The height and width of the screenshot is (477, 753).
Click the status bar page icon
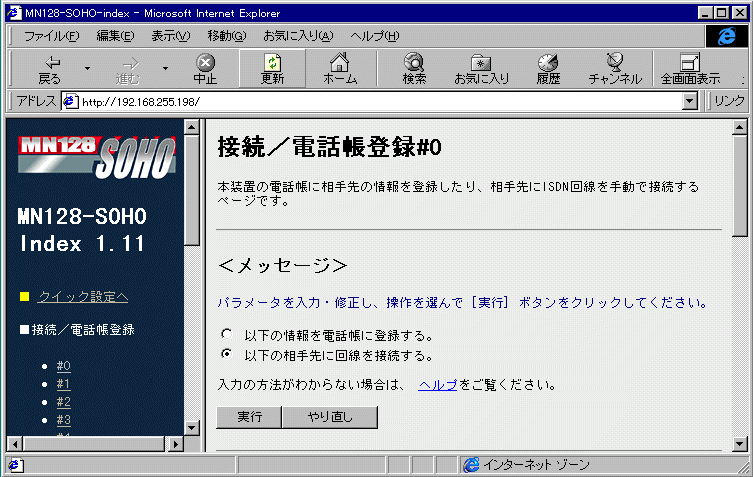click(x=14, y=465)
